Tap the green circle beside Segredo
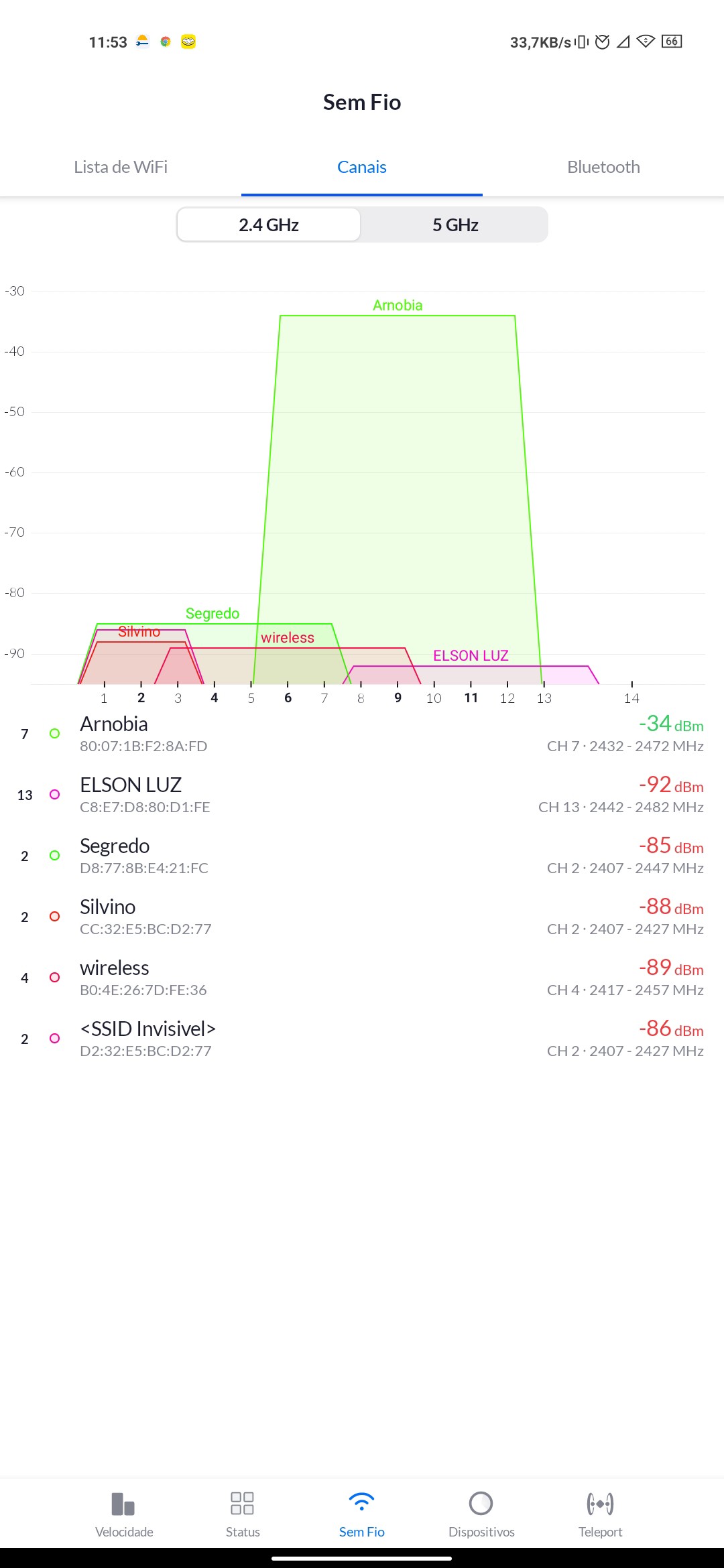The image size is (724, 1568). (55, 856)
